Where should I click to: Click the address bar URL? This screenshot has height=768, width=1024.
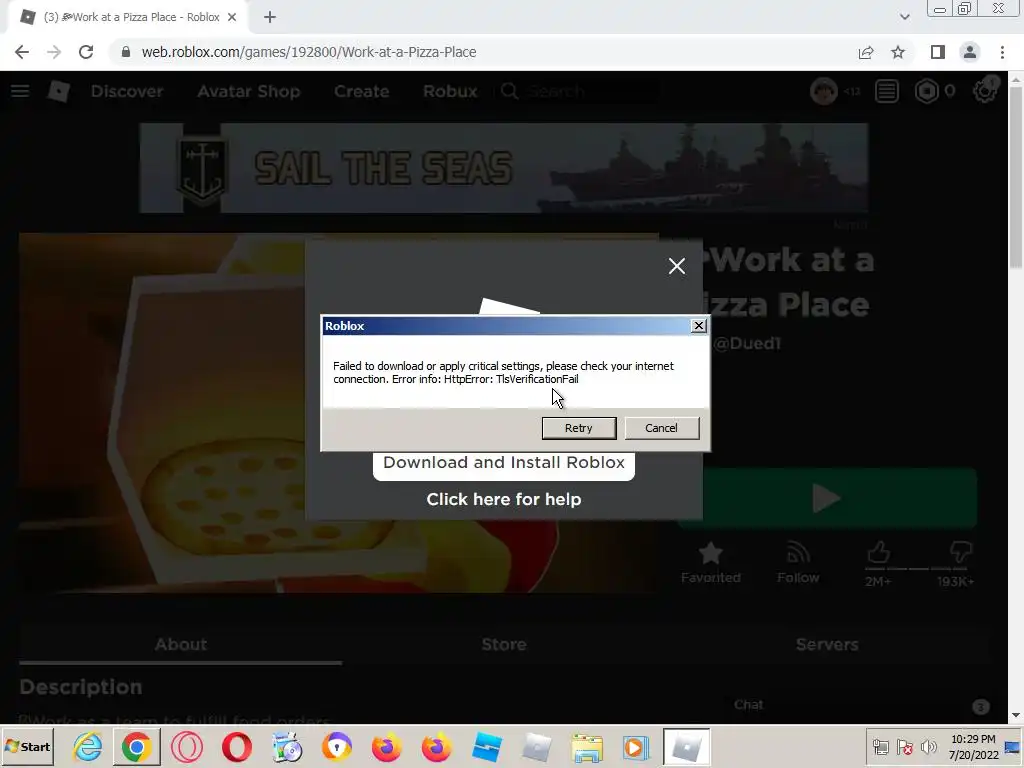click(308, 52)
